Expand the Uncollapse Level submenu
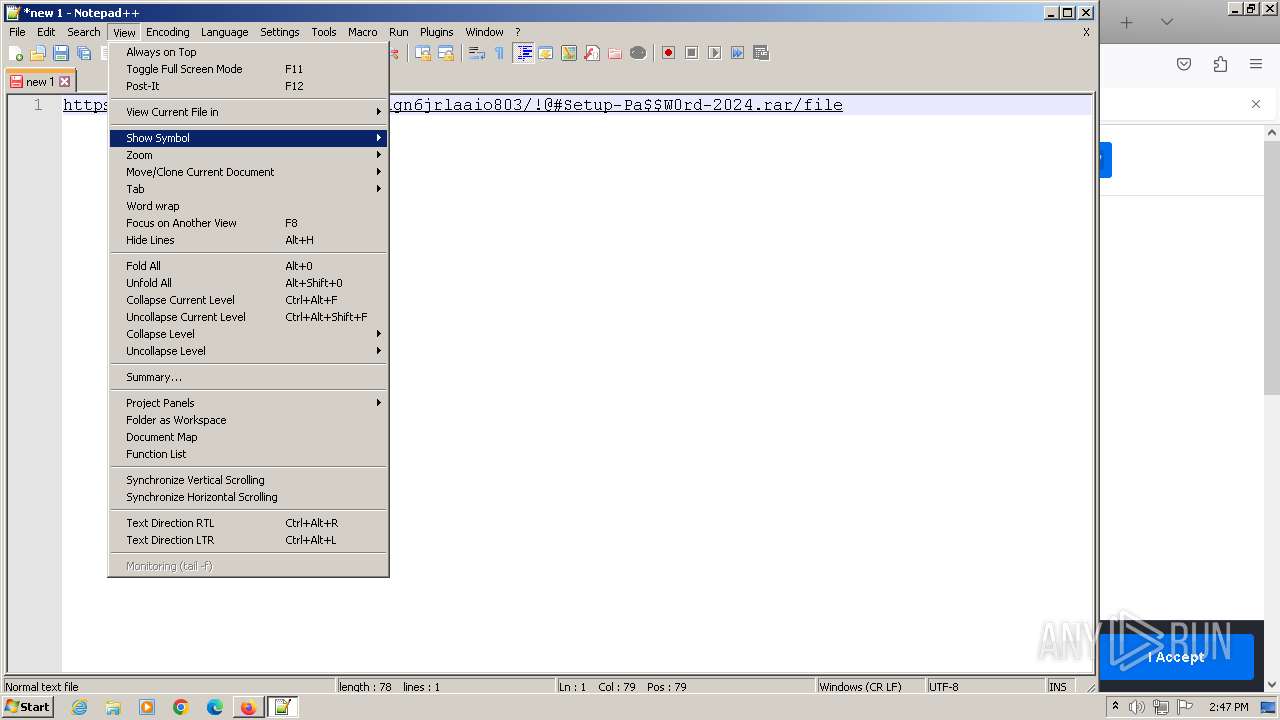The height and width of the screenshot is (720, 1280). (248, 351)
